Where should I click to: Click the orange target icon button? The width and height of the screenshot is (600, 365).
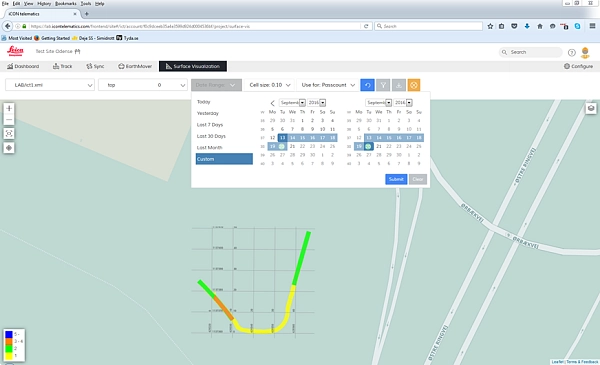(x=414, y=85)
